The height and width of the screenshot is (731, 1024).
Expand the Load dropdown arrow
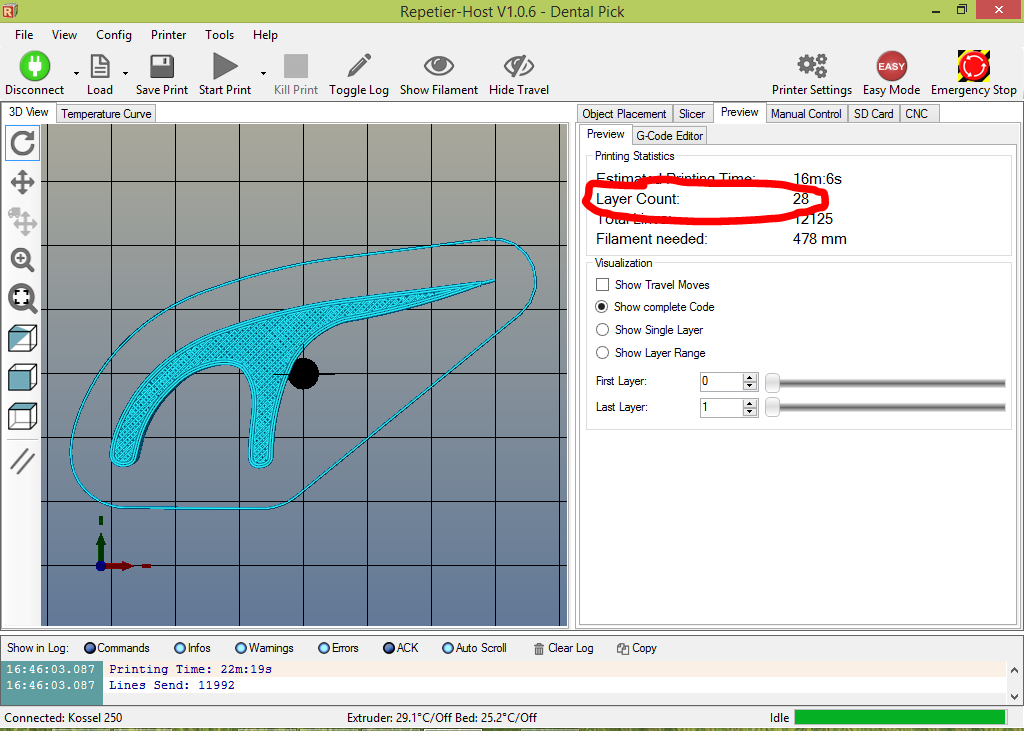click(125, 73)
